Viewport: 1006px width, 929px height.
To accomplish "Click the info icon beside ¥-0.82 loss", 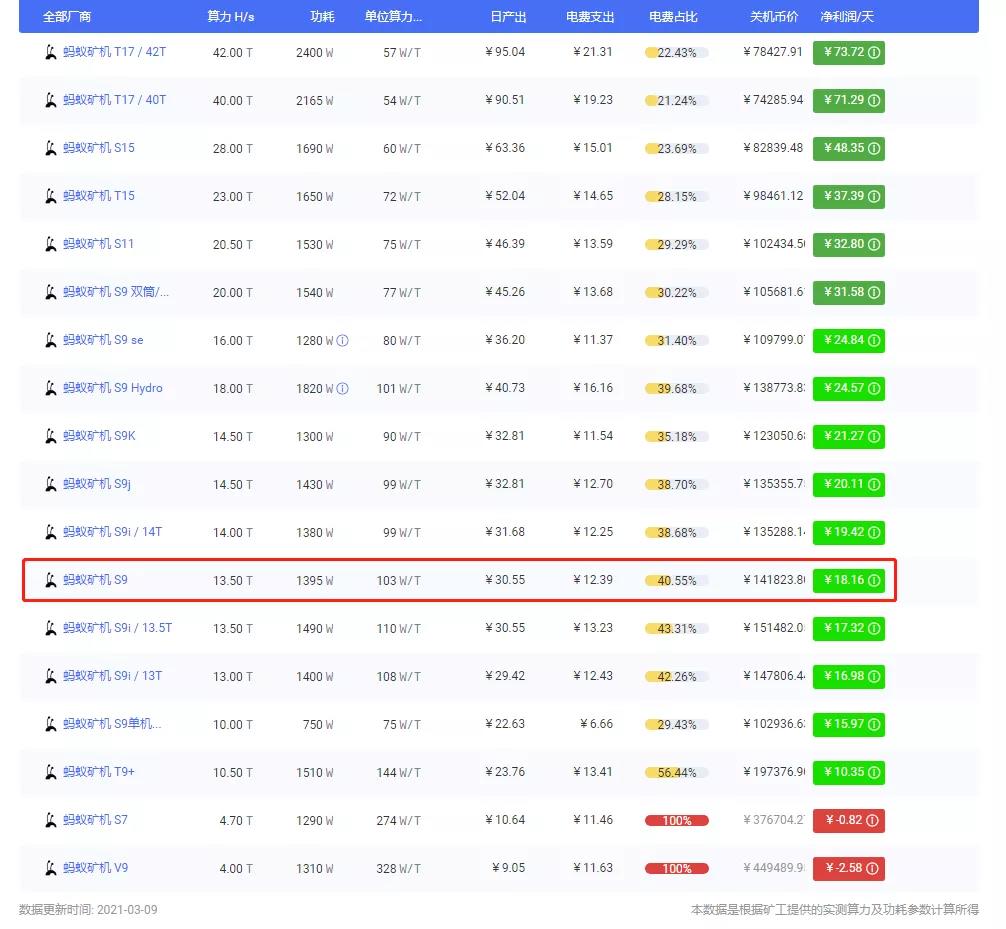I will [873, 820].
